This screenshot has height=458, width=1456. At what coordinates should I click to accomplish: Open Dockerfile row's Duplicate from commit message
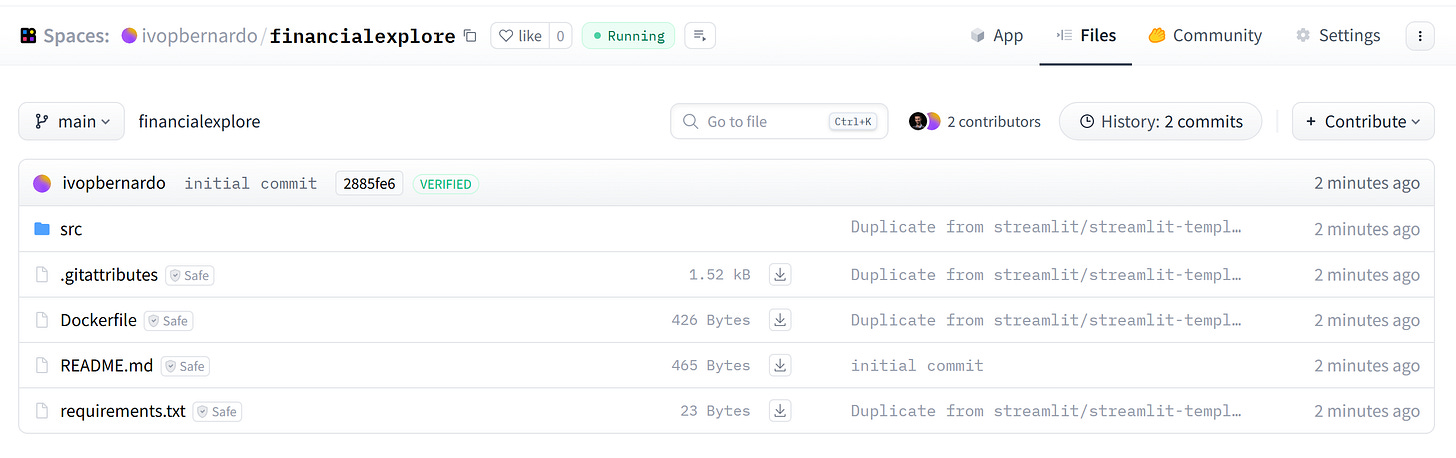tap(1046, 320)
